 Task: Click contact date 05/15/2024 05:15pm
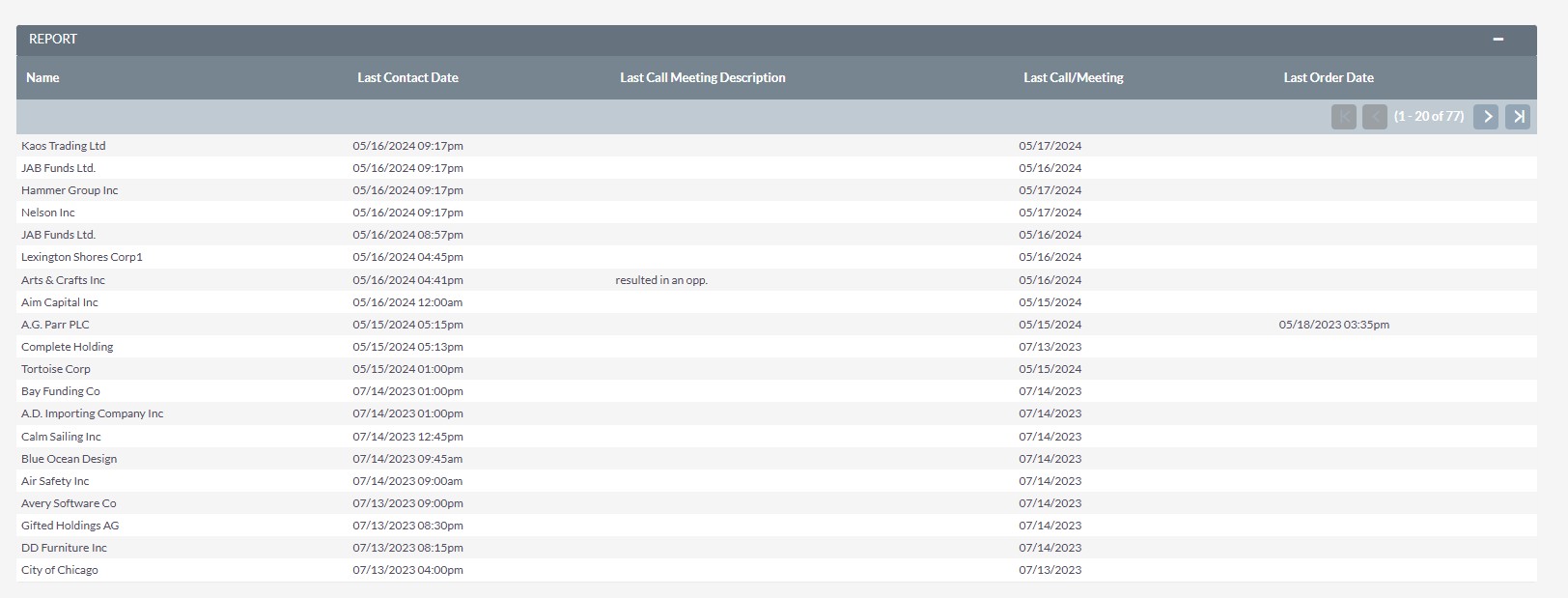[x=407, y=325]
